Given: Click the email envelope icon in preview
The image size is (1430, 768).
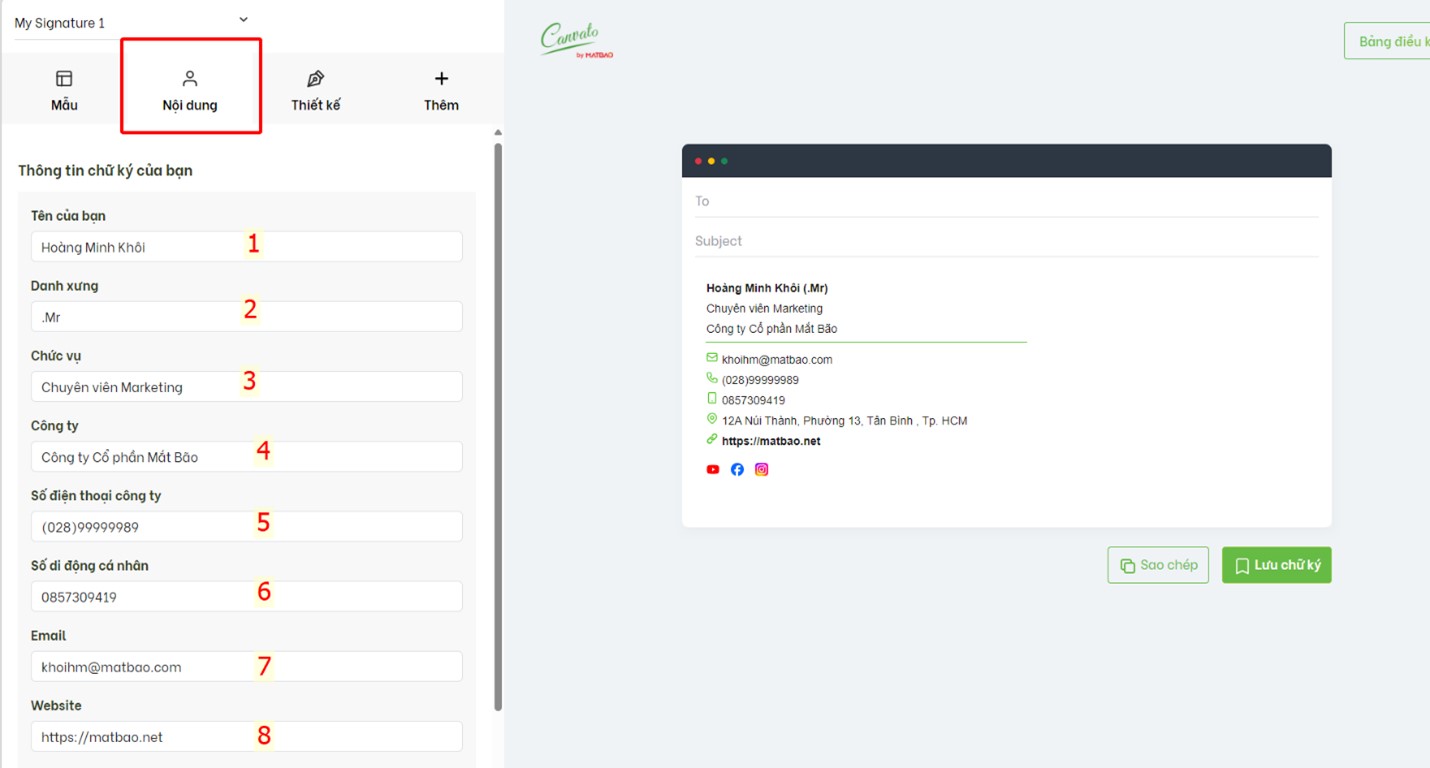Looking at the screenshot, I should pyautogui.click(x=712, y=358).
